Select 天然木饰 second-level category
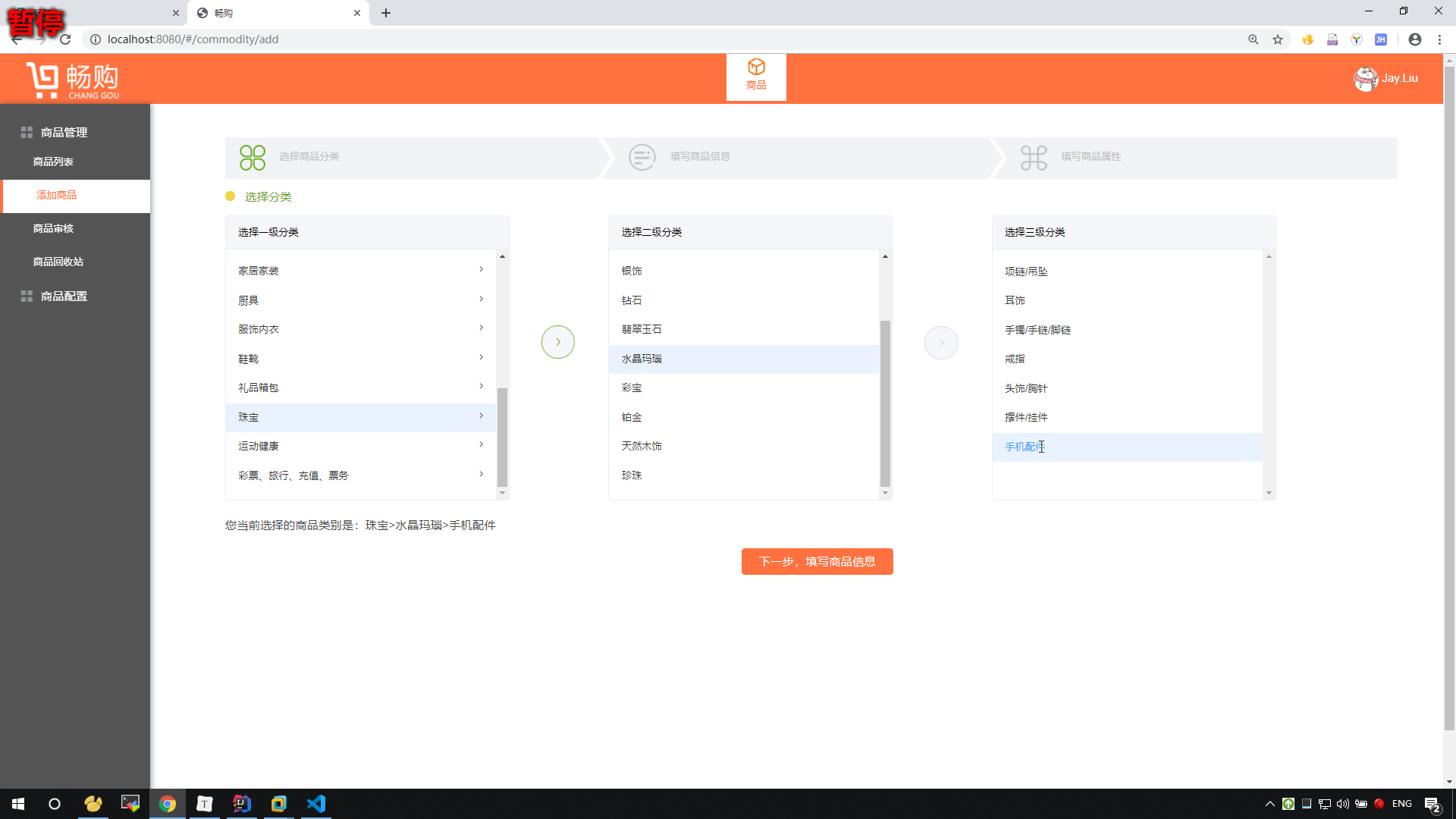1456x819 pixels. point(744,446)
